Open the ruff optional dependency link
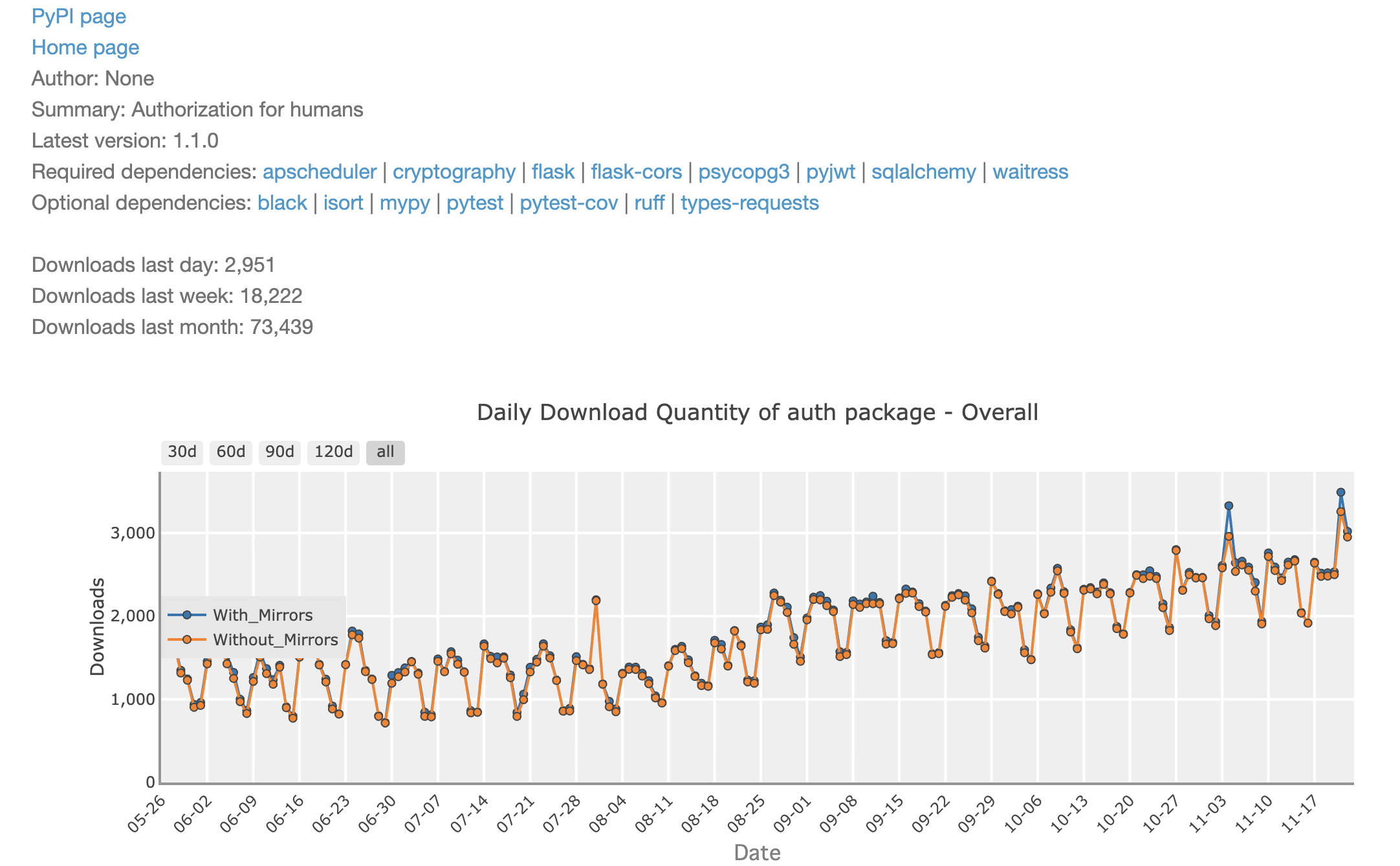This screenshot has width=1400, height=866. 649,203
